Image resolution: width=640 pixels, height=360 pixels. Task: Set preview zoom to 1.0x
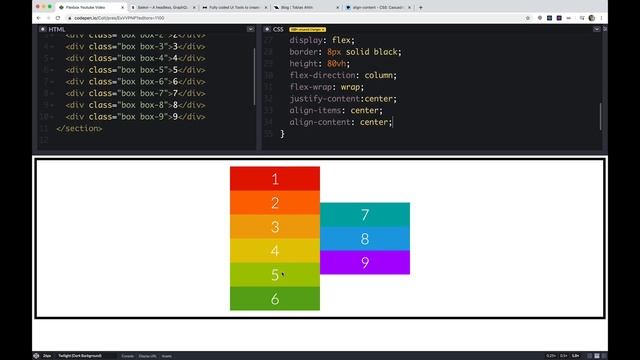575,356
